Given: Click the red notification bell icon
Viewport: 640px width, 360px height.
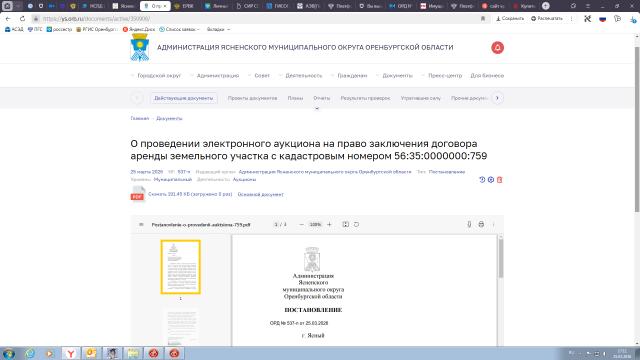Looking at the screenshot, I should [x=497, y=48].
